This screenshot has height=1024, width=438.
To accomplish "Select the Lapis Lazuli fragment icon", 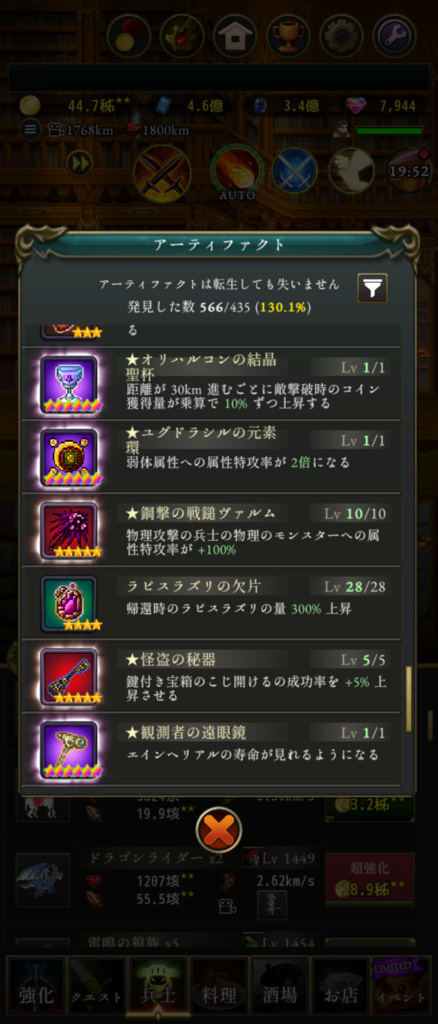I will pos(69,603).
